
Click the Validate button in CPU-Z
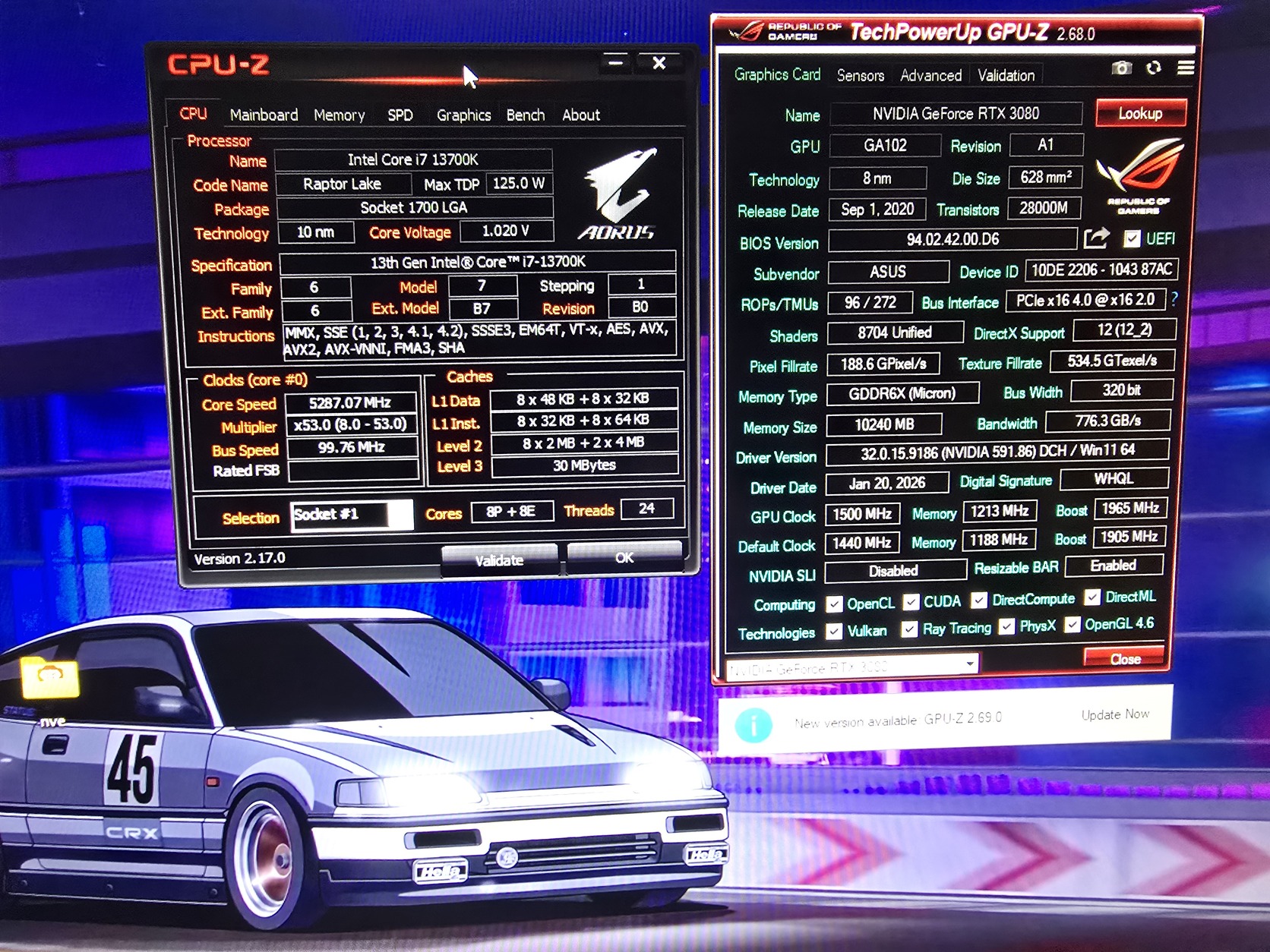pos(499,560)
